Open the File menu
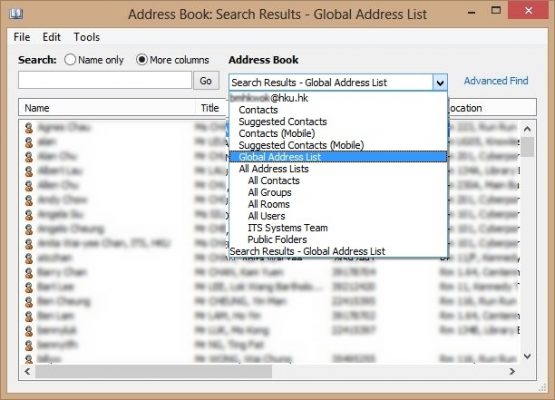 (x=22, y=37)
